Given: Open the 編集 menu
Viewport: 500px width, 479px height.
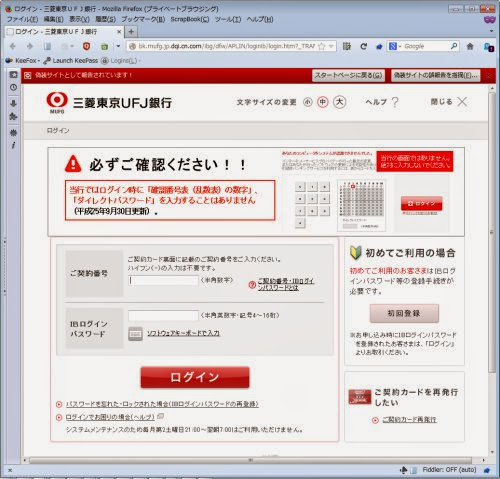Looking at the screenshot, I should [x=54, y=19].
